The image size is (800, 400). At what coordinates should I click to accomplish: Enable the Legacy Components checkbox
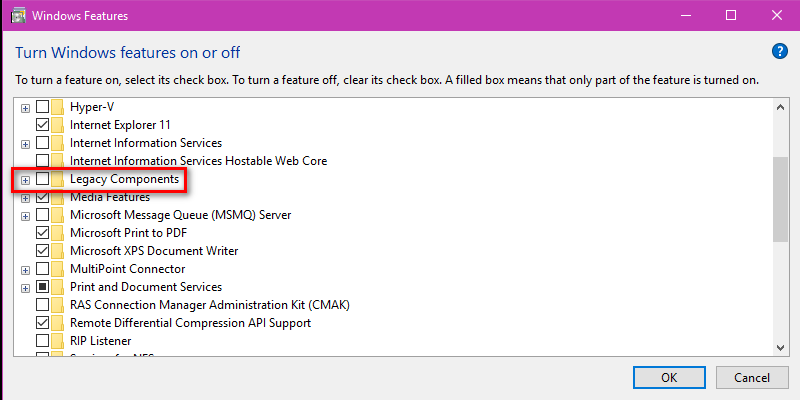coord(42,179)
